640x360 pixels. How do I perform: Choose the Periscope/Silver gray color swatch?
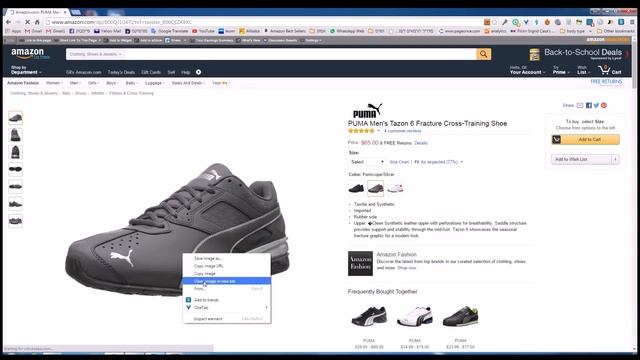(376, 188)
